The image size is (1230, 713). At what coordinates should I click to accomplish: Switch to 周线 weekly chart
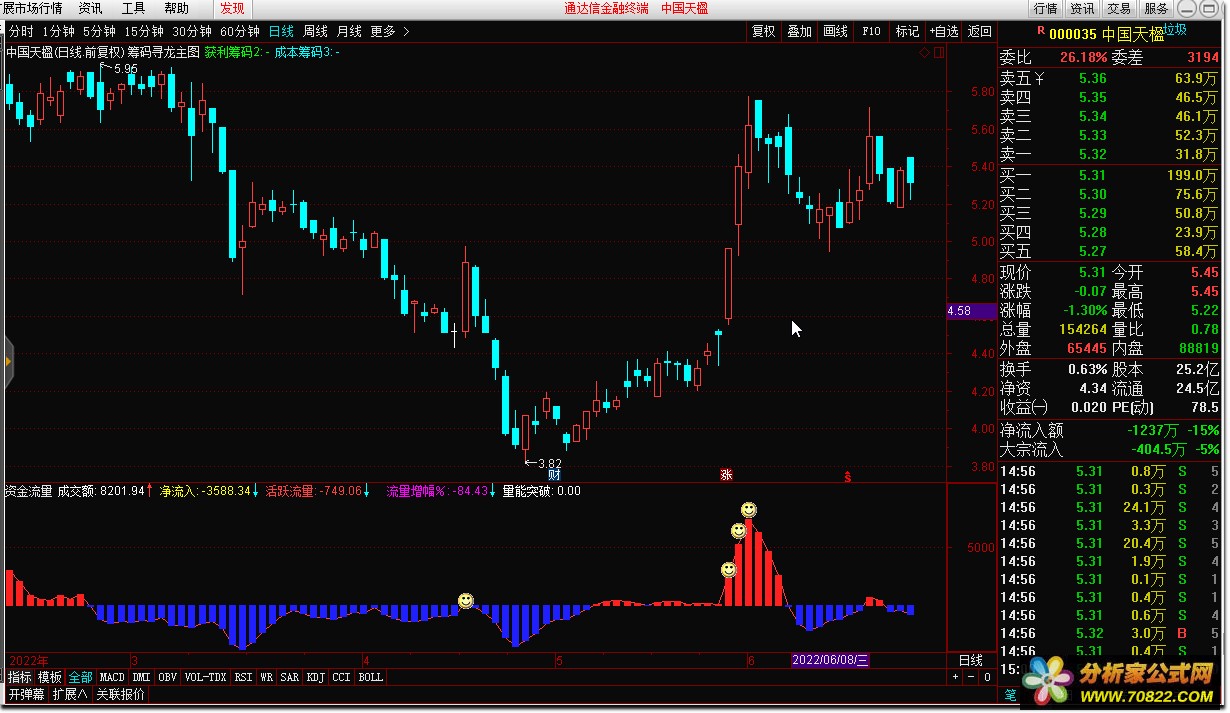point(315,31)
